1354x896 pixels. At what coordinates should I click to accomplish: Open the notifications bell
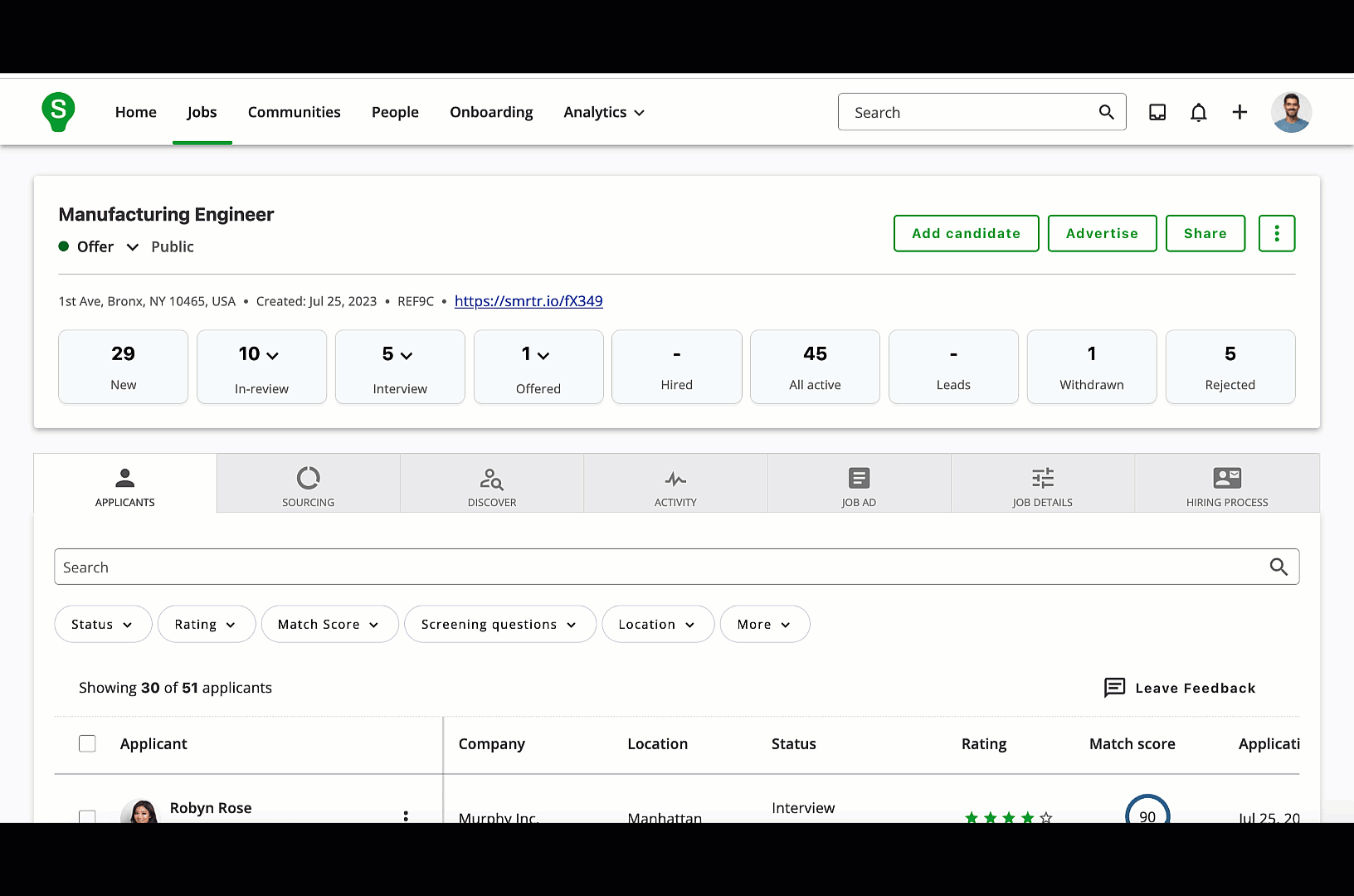tap(1198, 112)
